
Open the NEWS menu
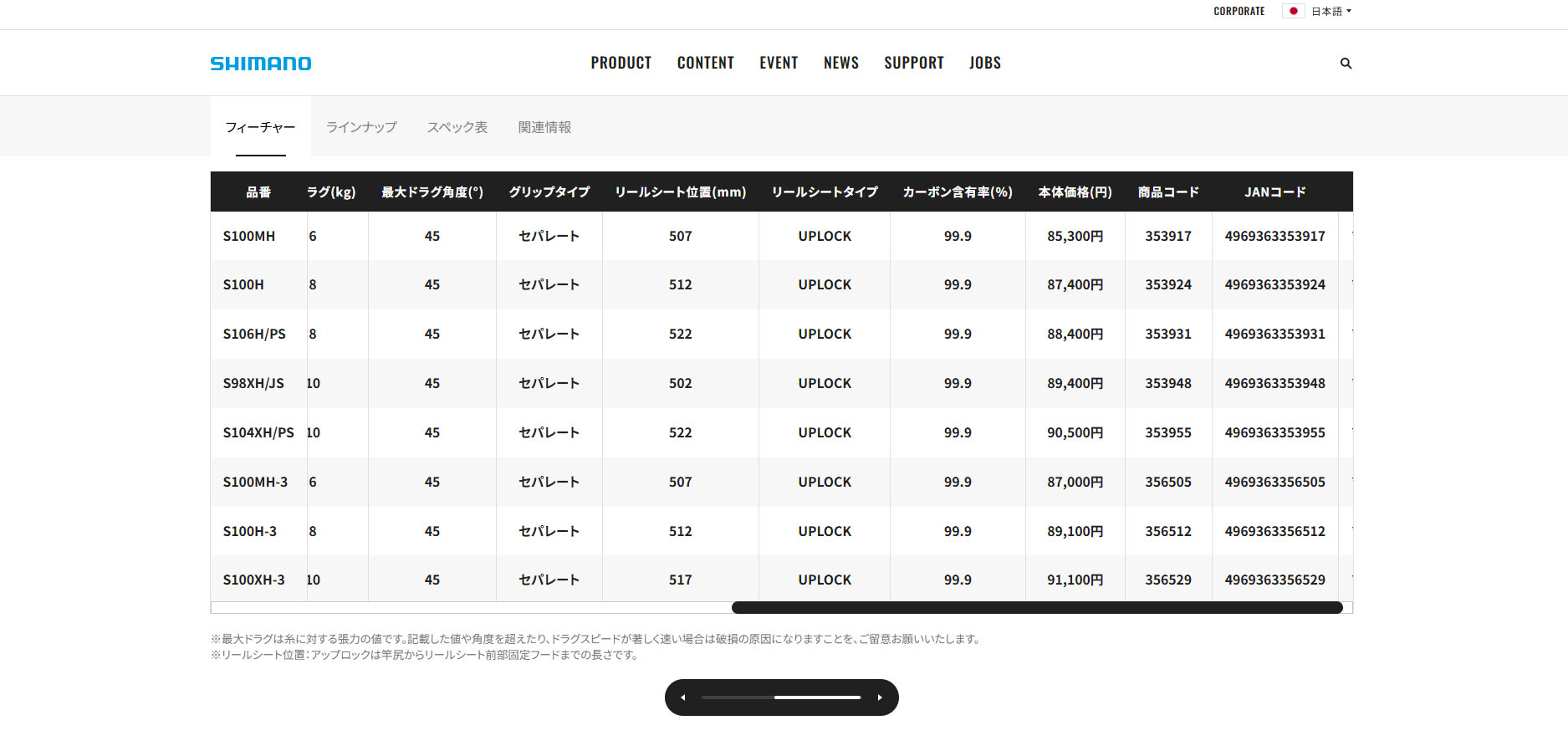click(841, 63)
